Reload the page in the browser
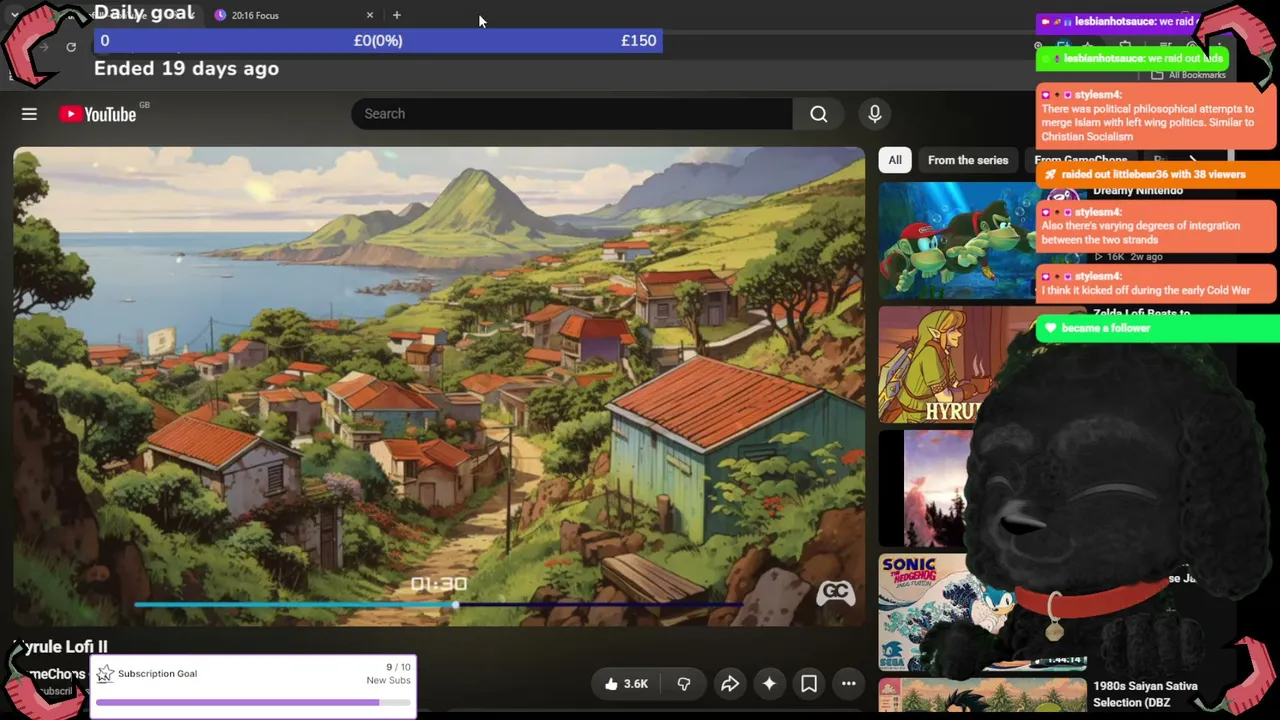 tap(71, 47)
